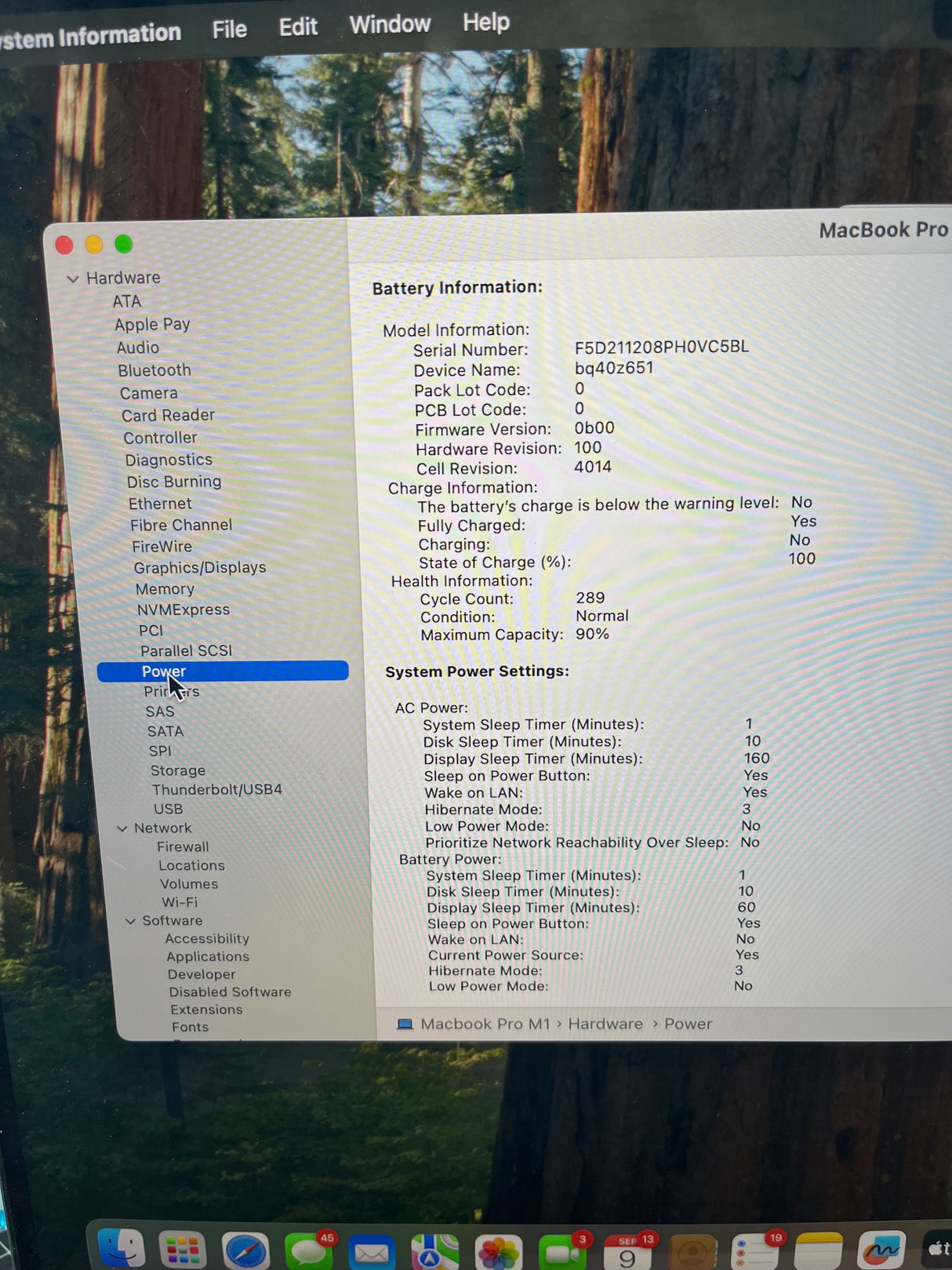The height and width of the screenshot is (1270, 952).
Task: Launch Safari from the dock
Action: click(245, 1250)
